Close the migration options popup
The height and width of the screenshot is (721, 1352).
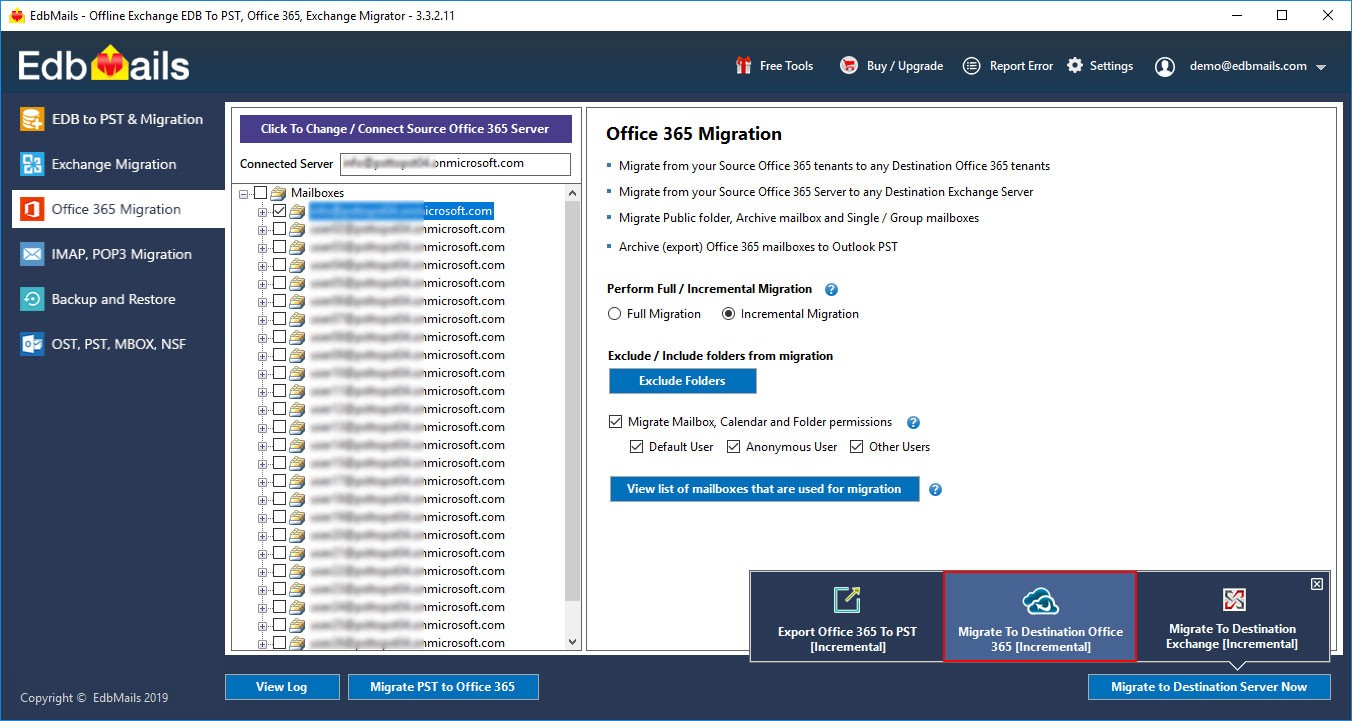click(x=1317, y=584)
